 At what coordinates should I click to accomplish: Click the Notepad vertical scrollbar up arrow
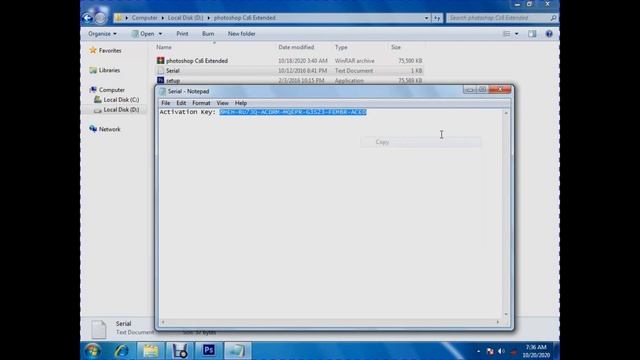point(506,113)
